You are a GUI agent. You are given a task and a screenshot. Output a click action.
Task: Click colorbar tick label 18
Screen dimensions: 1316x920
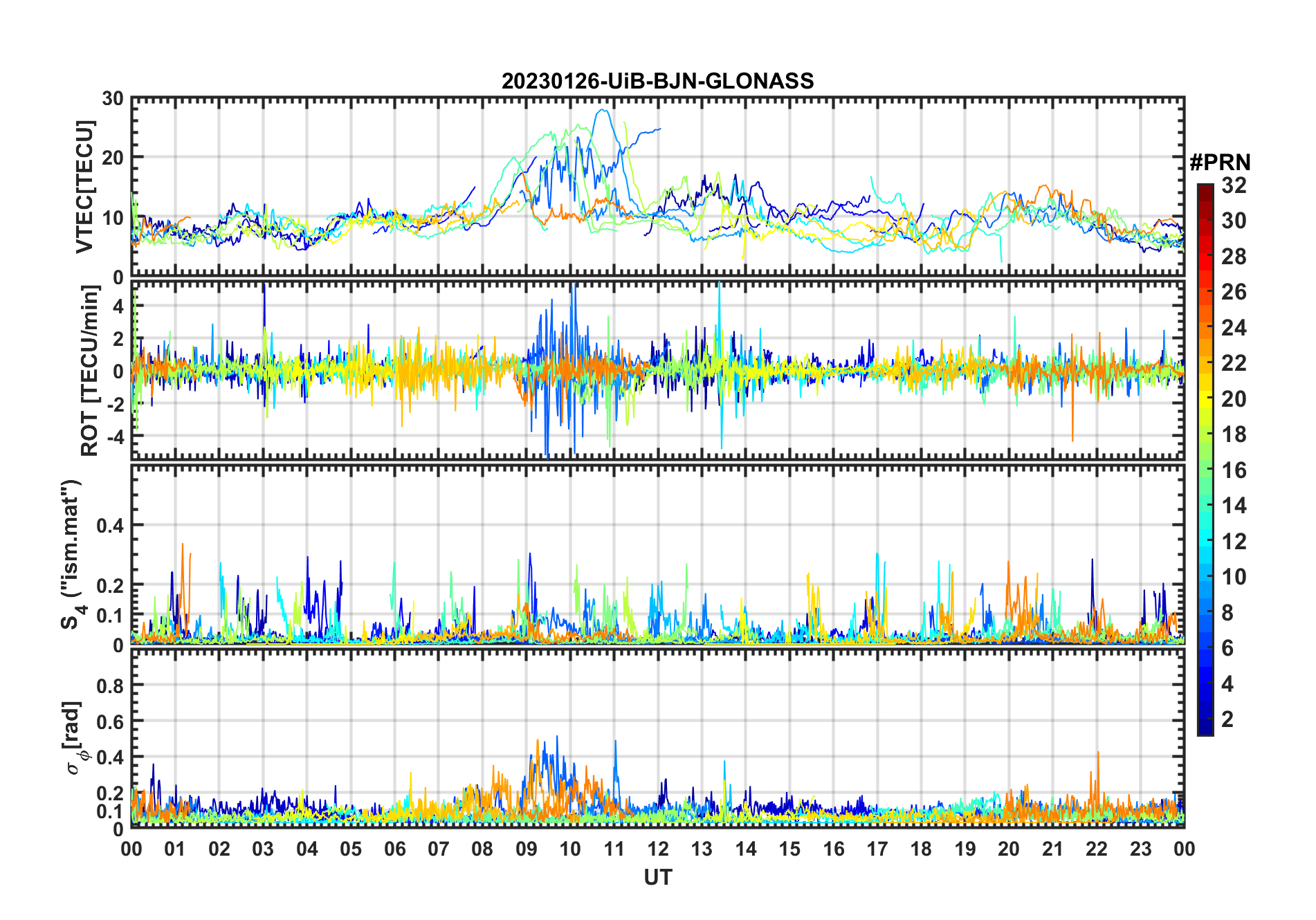[1234, 434]
